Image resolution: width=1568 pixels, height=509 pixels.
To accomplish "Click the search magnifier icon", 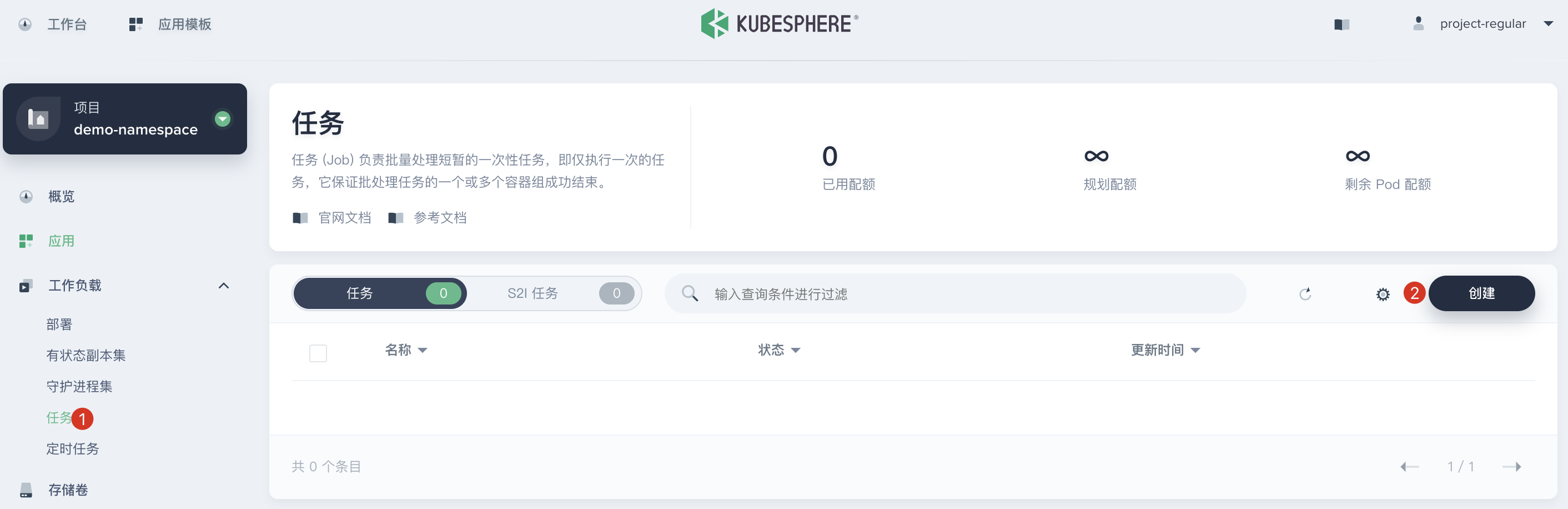I will [x=690, y=293].
